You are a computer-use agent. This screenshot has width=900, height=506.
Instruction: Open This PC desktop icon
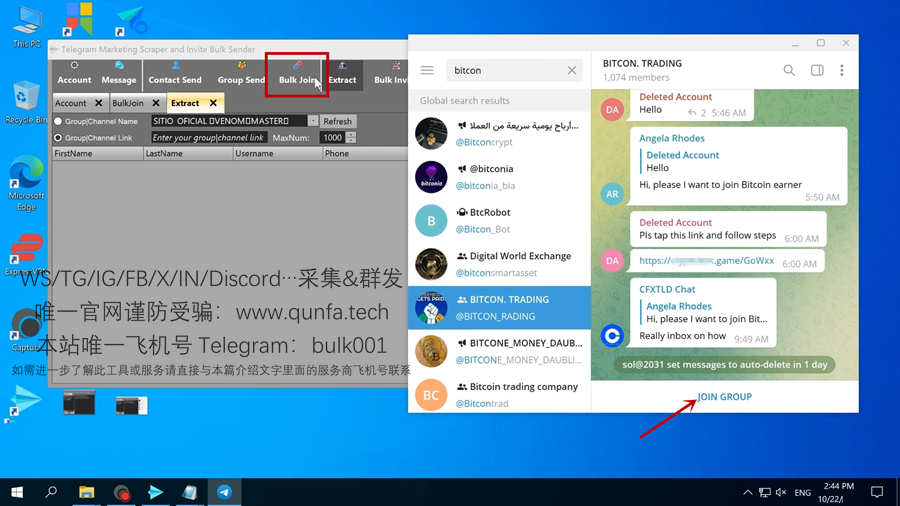[26, 27]
